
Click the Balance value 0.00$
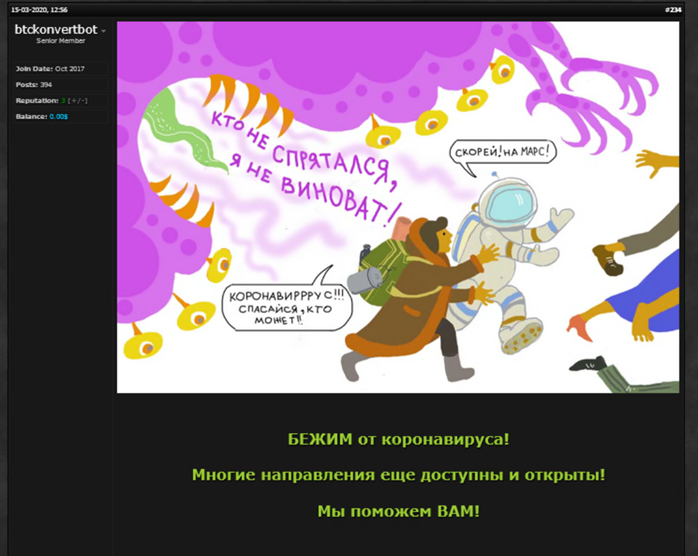pos(58,117)
